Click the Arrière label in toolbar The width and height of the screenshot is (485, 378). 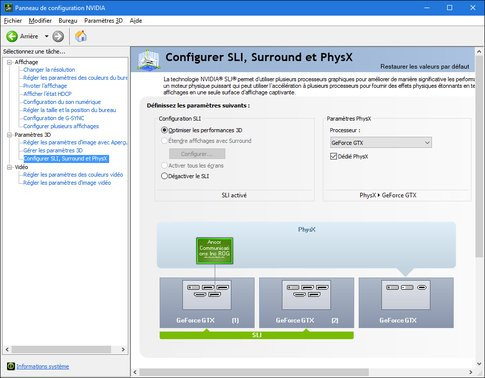pyautogui.click(x=29, y=36)
